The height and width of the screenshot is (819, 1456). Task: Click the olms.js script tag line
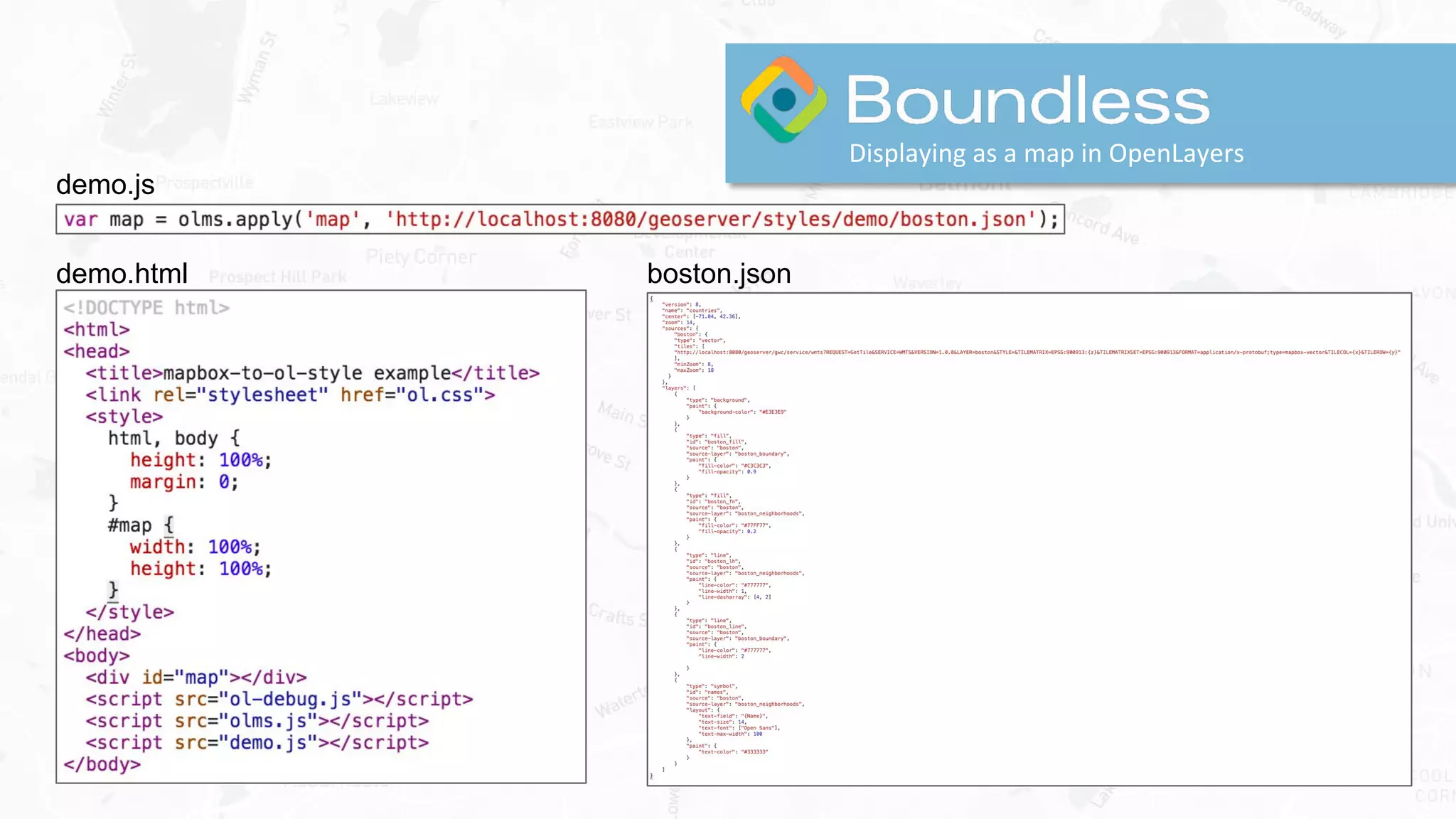(257, 721)
